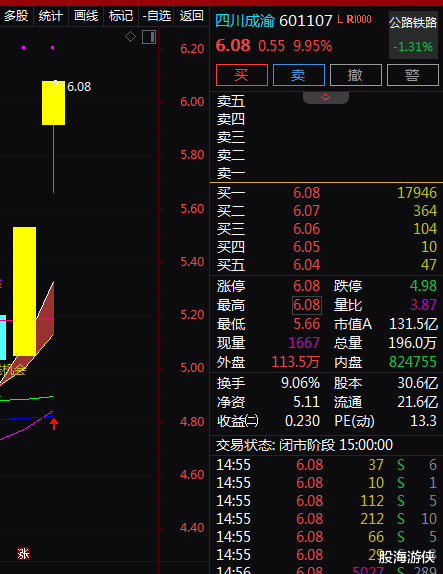Image resolution: width=443 pixels, height=574 pixels.
Task: Click the 市值A value 131.5亿
Action: [x=413, y=324]
